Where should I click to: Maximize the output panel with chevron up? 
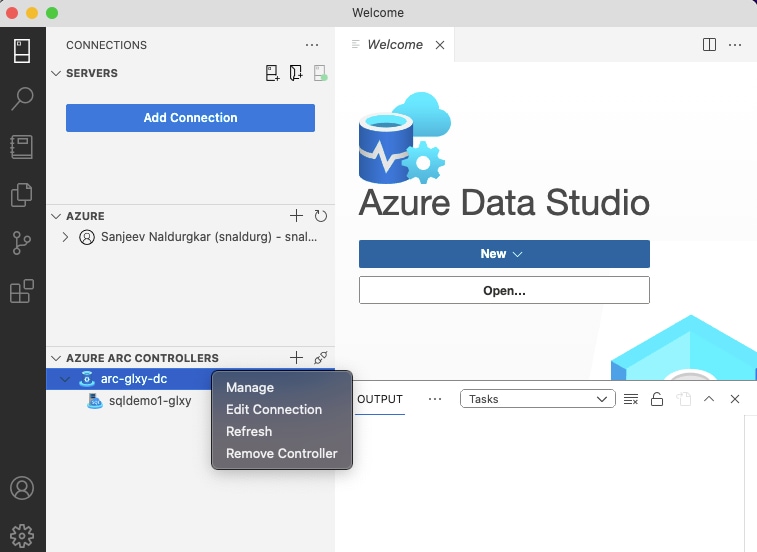pos(709,399)
